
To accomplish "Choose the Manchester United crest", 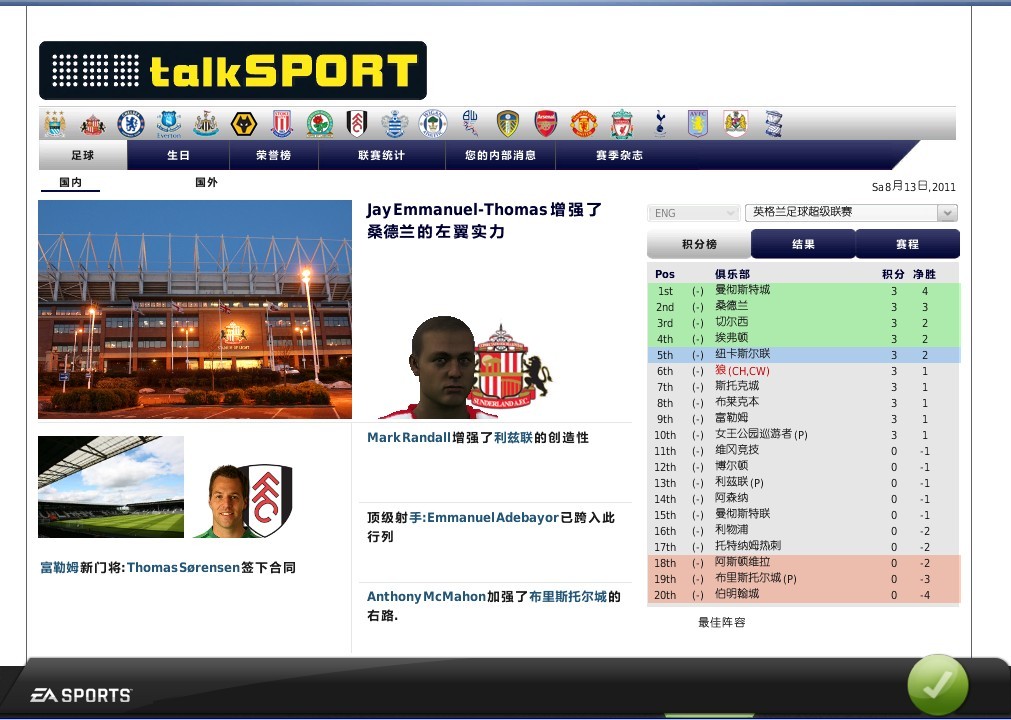I will click(584, 124).
